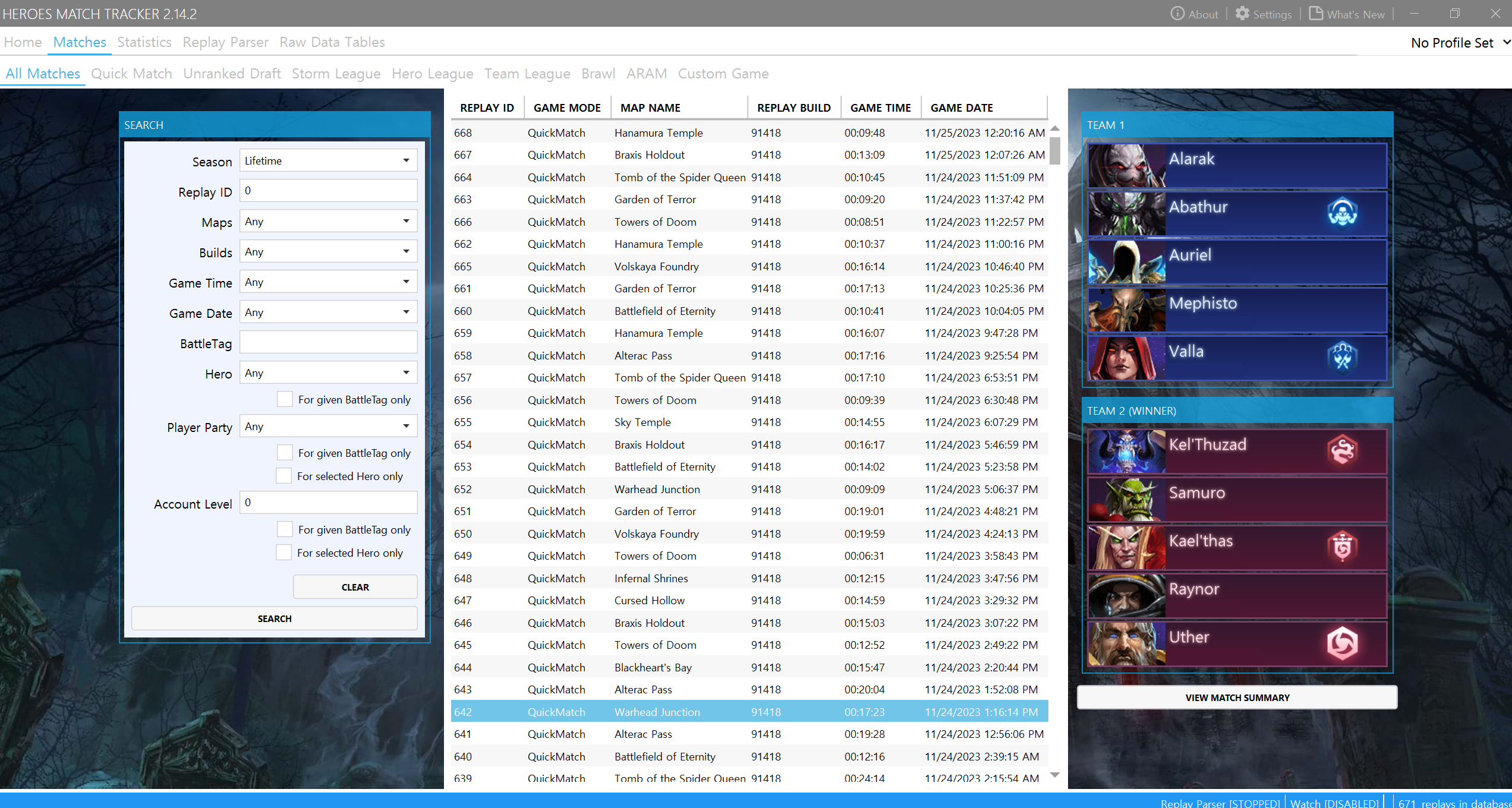Open the About info icon
Screen dimensions: 1512x808
pos(1177,14)
